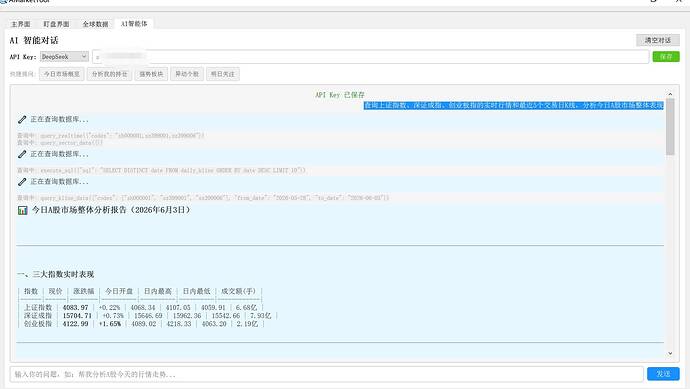Click the 异动个股 quick button
Screen dimensions: 690x389
tap(187, 74)
